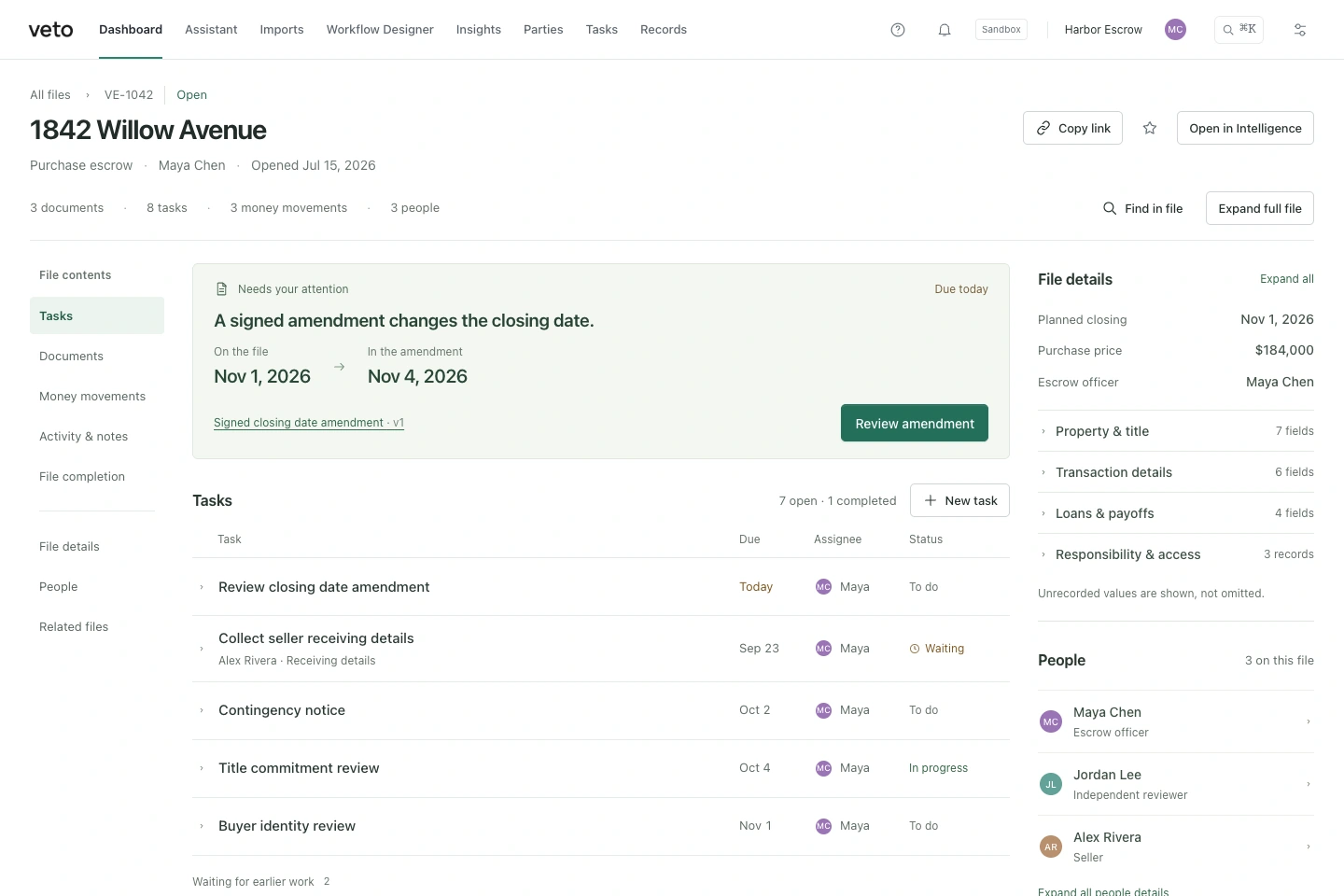
Task: Expand the Buyer identity review task
Action: pyautogui.click(x=202, y=826)
